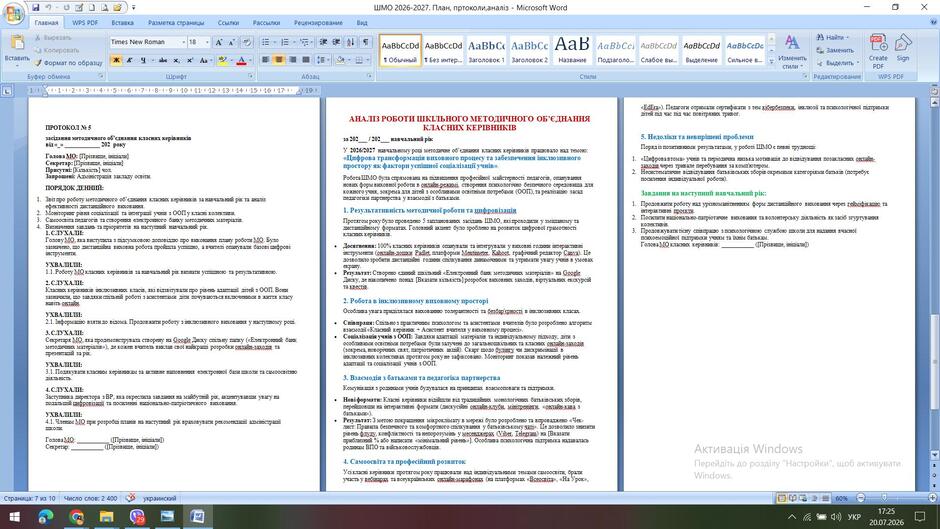
Task: Sort the selected text alphabetically
Action: pos(351,42)
